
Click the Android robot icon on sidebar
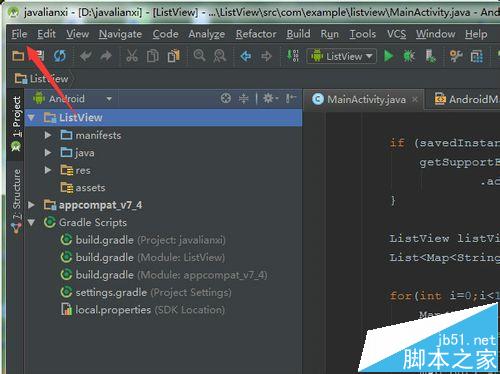(16, 146)
